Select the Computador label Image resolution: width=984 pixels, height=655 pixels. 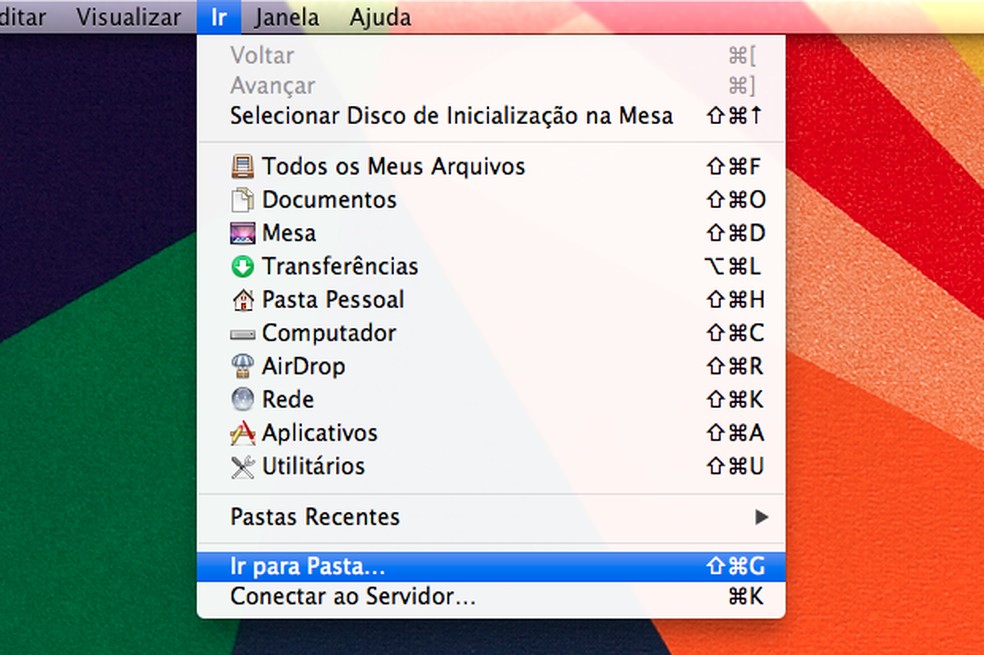pos(329,333)
